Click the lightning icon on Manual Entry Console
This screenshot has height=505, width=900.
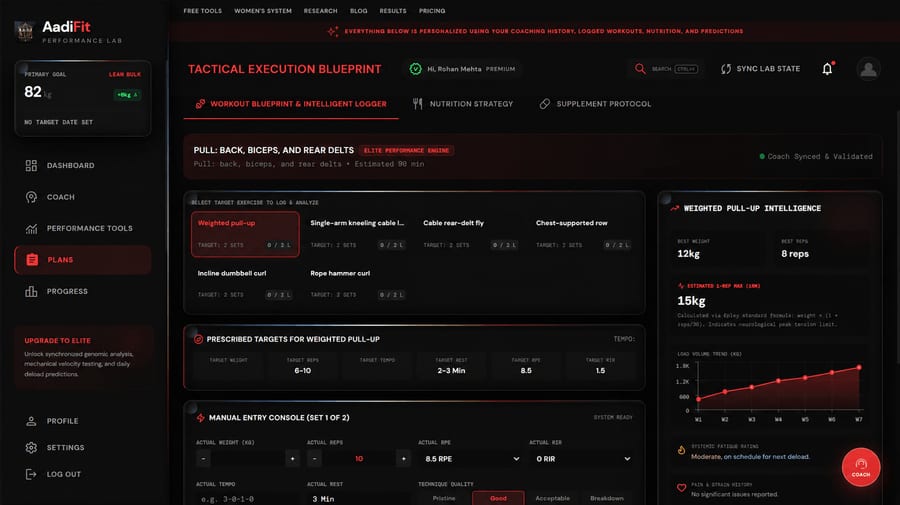coord(200,418)
